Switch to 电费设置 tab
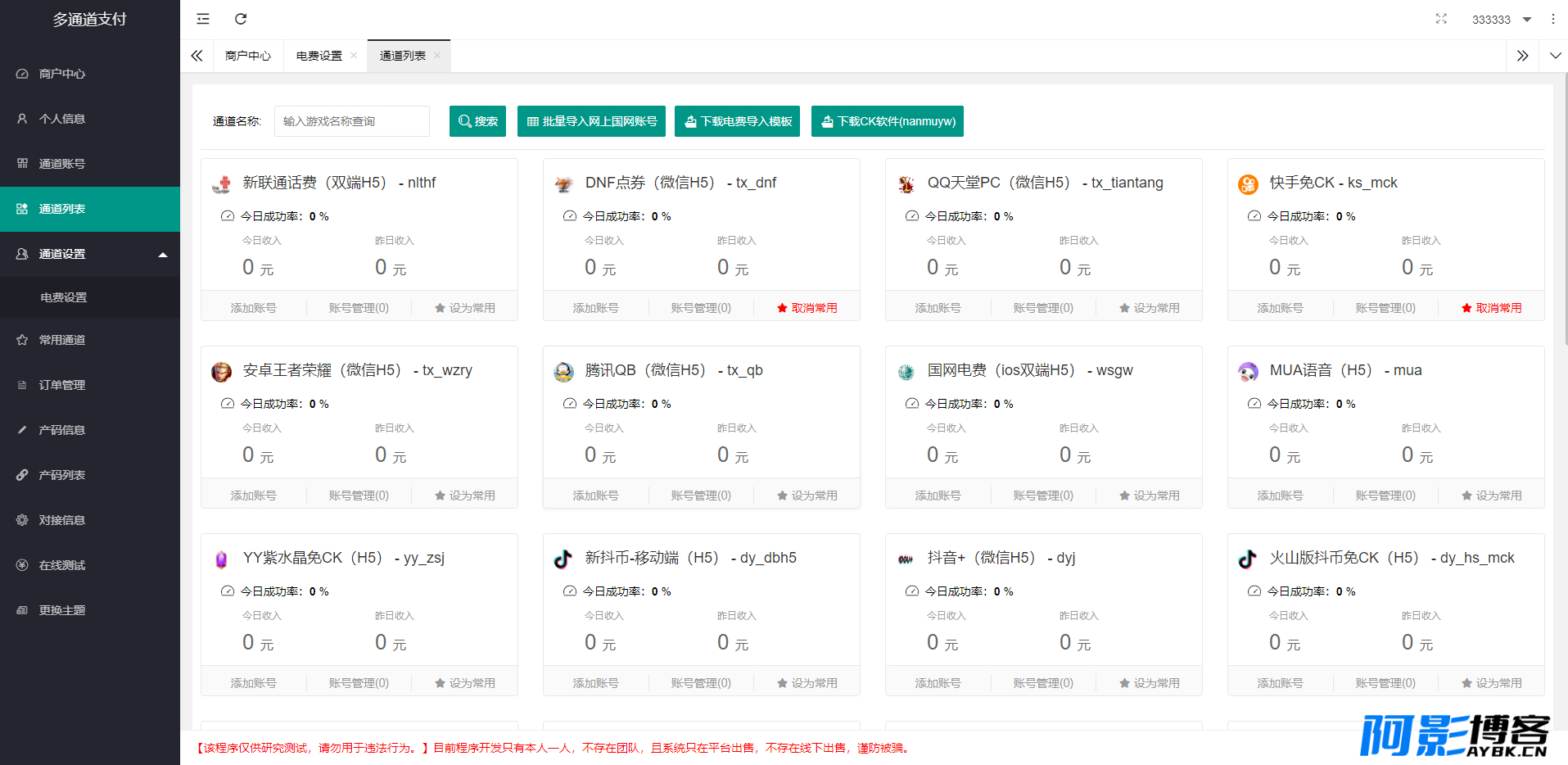 pyautogui.click(x=319, y=56)
